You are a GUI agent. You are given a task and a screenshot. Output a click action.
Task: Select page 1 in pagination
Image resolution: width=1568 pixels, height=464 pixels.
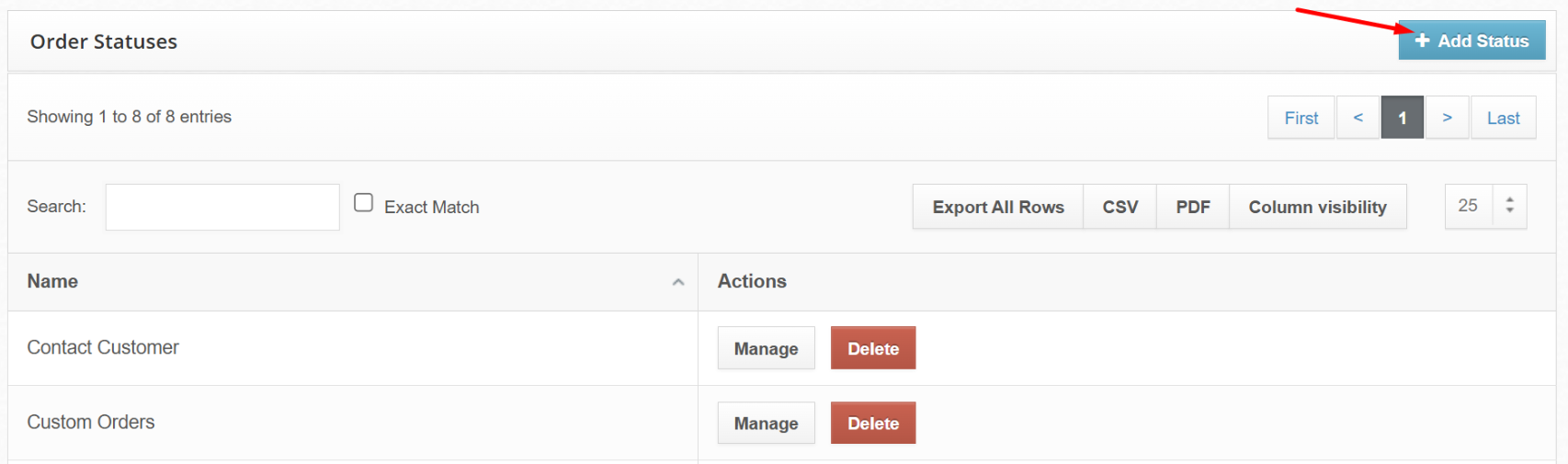(1402, 118)
